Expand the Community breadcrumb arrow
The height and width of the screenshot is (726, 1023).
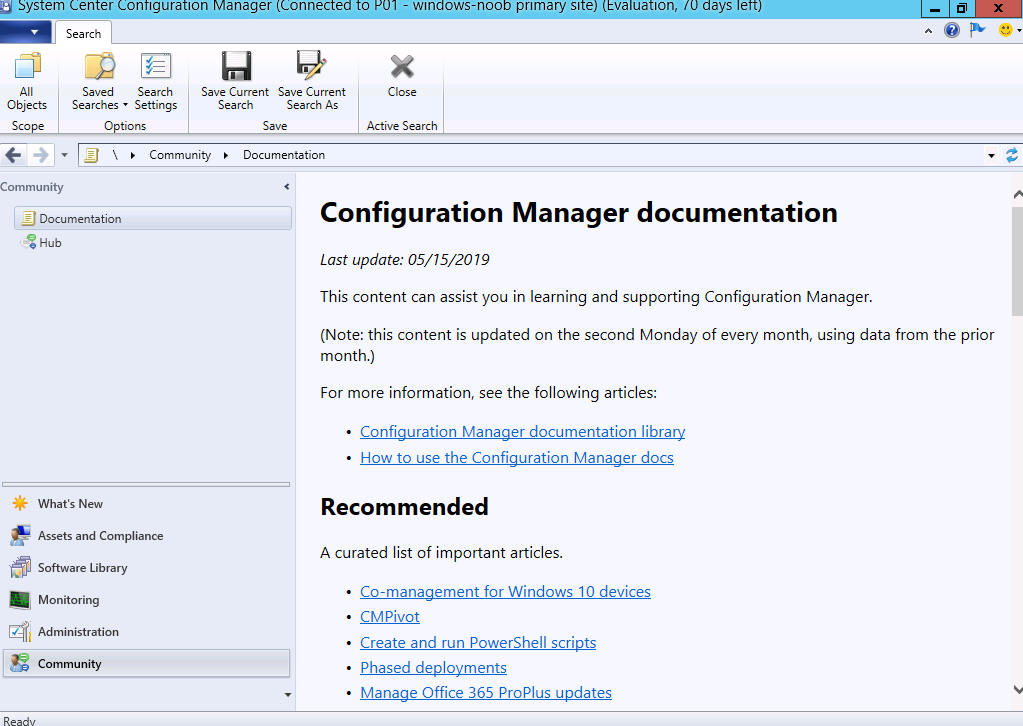(x=226, y=155)
